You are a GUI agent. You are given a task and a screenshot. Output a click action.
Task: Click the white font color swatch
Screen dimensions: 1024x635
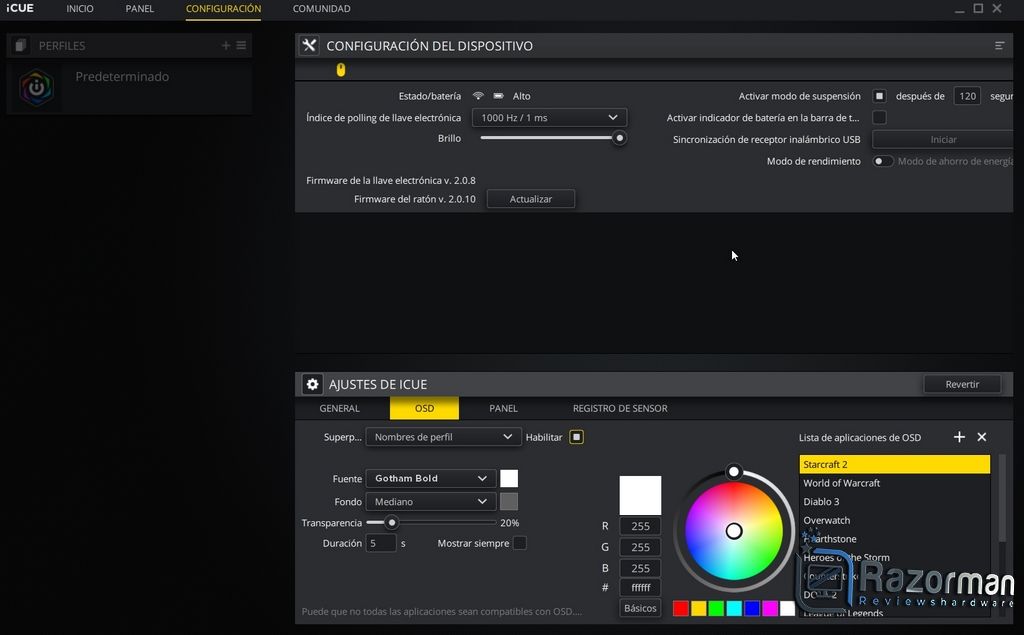[x=509, y=478]
